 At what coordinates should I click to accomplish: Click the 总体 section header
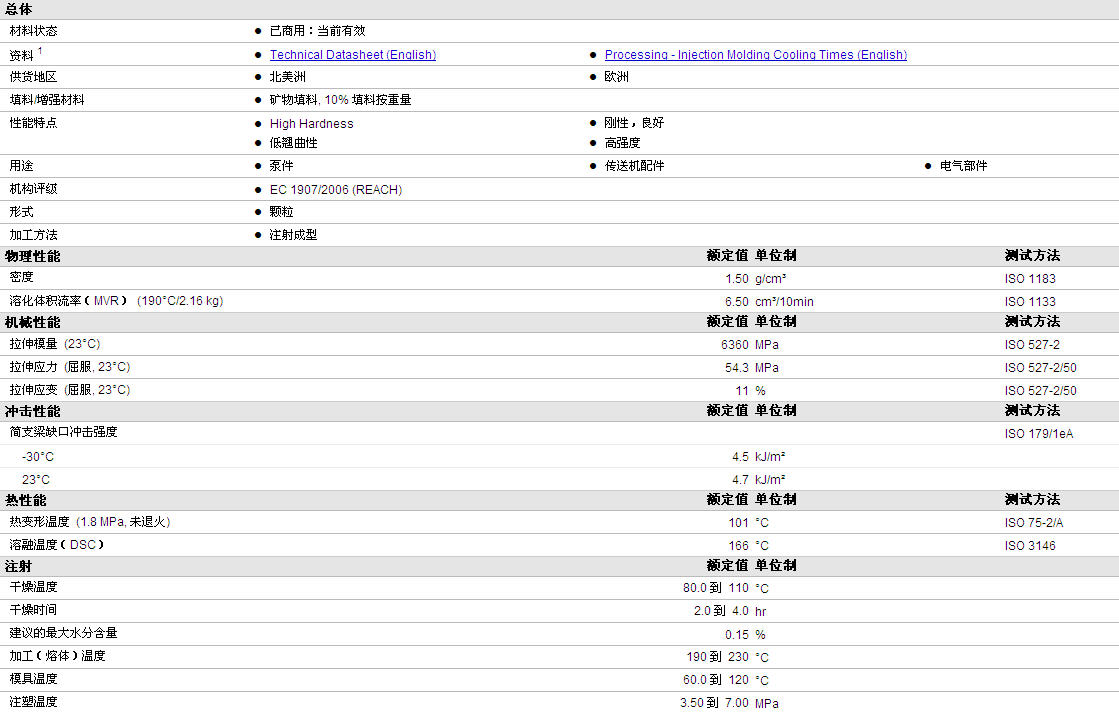[19, 9]
